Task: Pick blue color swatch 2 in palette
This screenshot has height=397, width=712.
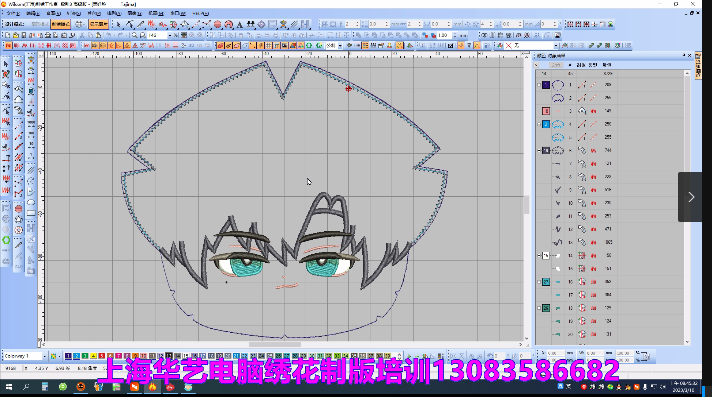Action: click(x=76, y=356)
